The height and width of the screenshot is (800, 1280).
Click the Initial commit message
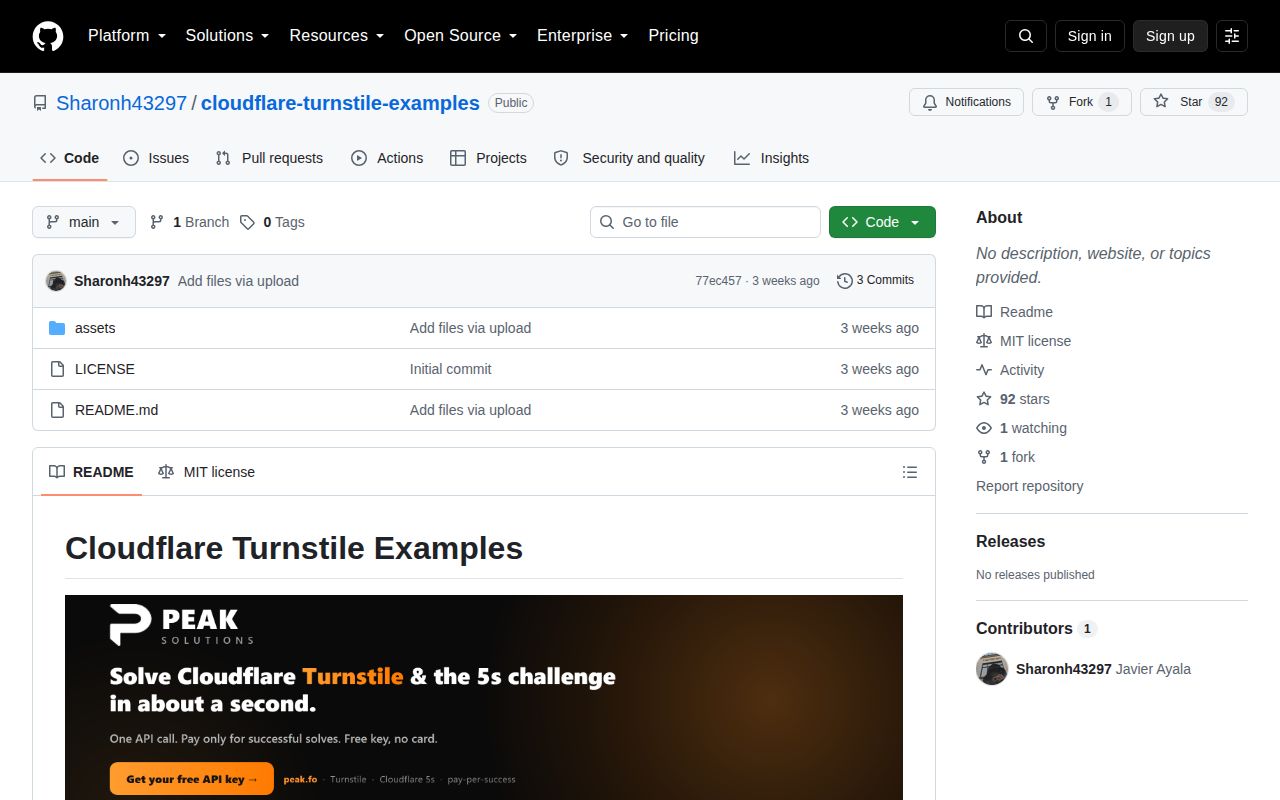click(450, 369)
